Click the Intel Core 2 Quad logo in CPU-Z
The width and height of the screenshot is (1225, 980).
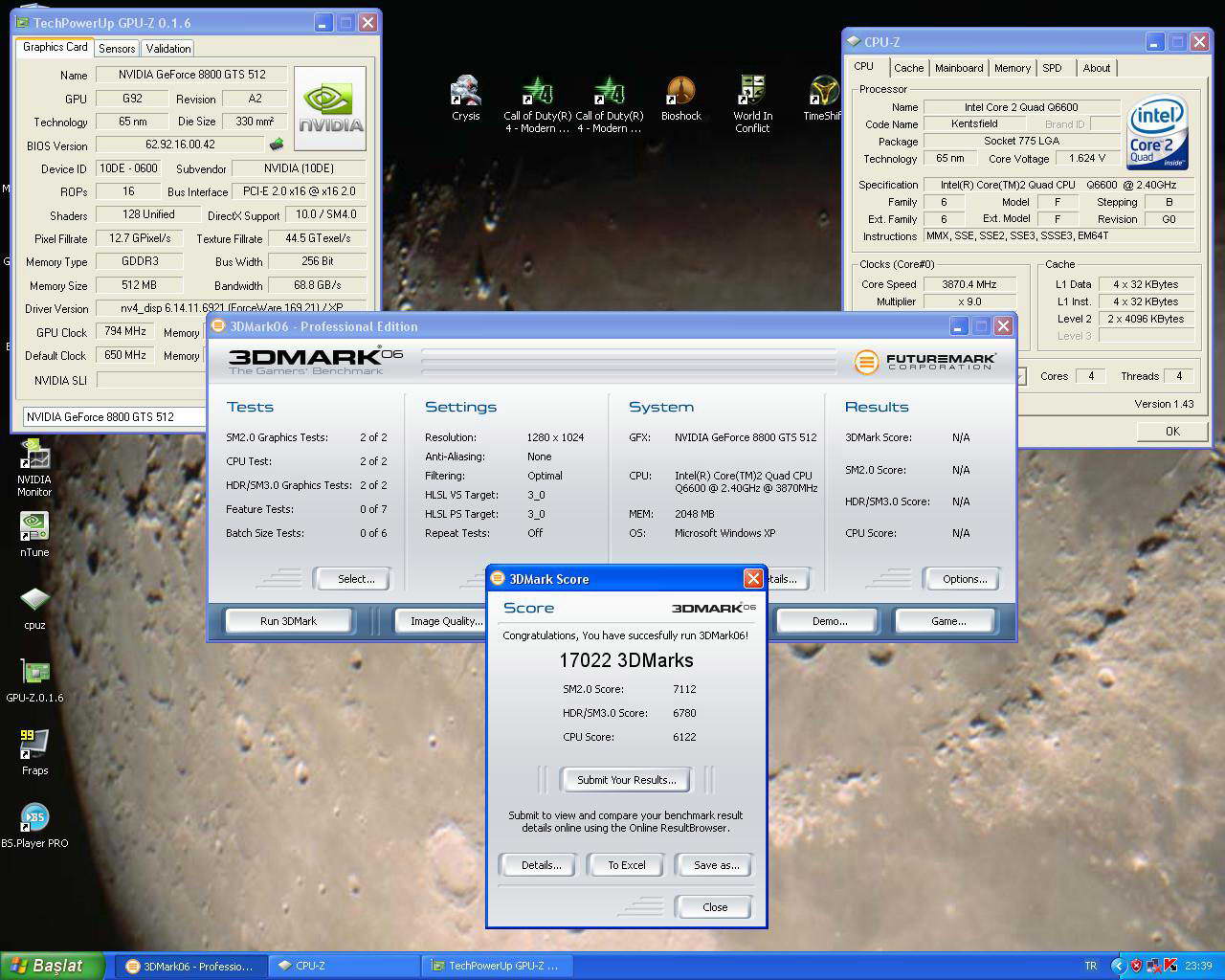coord(1158,131)
